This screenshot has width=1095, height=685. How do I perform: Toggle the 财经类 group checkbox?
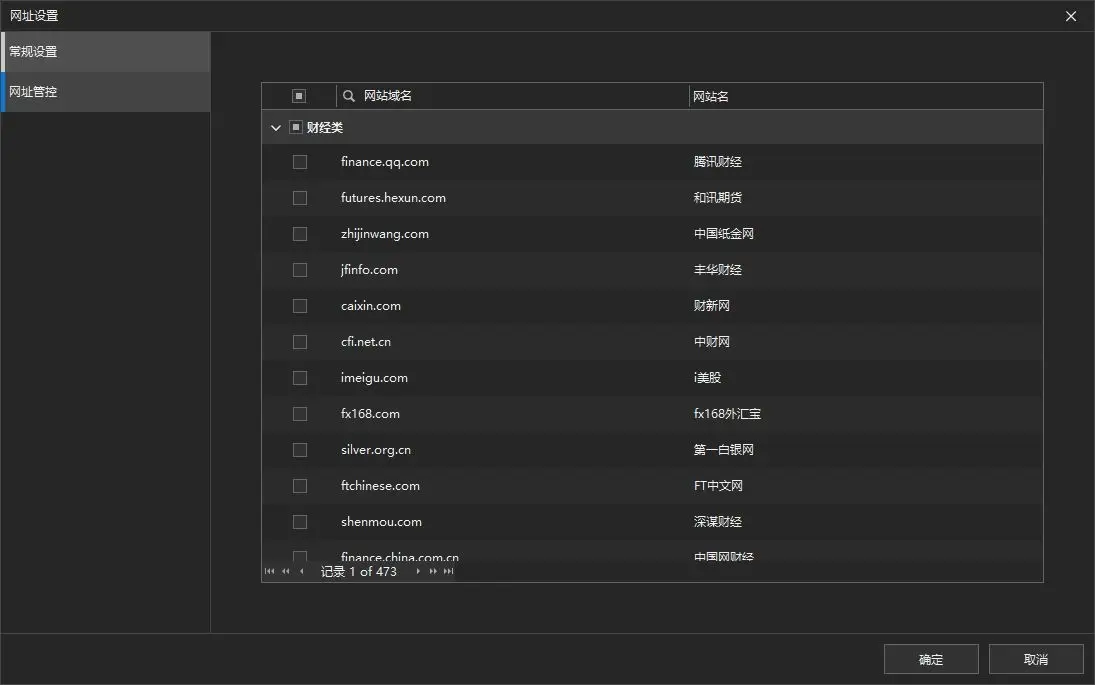[295, 127]
